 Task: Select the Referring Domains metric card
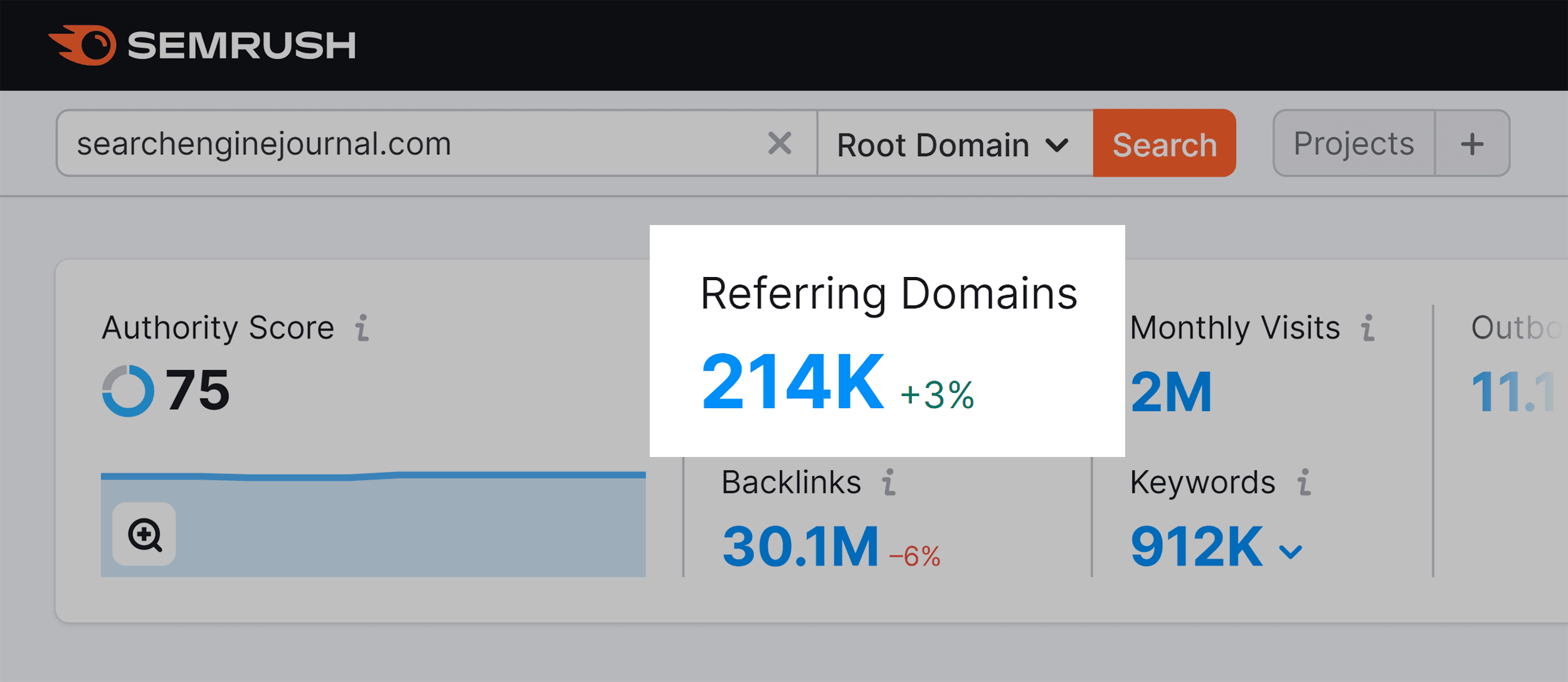point(887,338)
